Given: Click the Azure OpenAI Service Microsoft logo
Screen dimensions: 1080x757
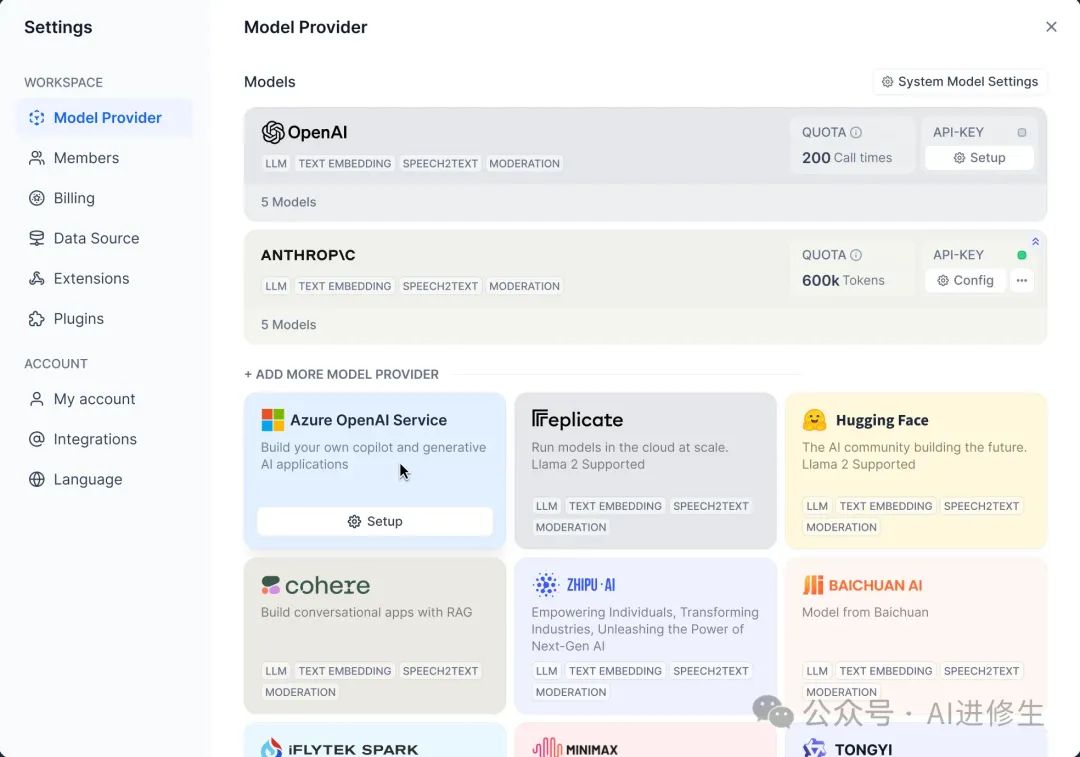Looking at the screenshot, I should (273, 420).
